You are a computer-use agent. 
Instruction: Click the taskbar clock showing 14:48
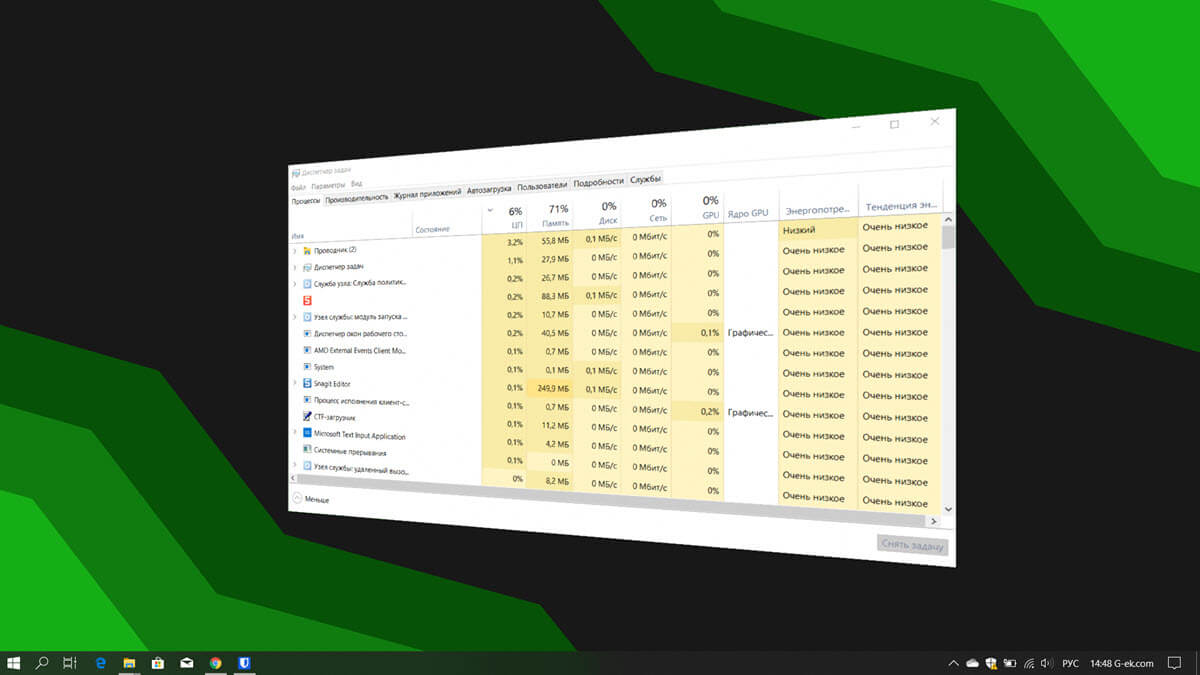pos(1100,663)
